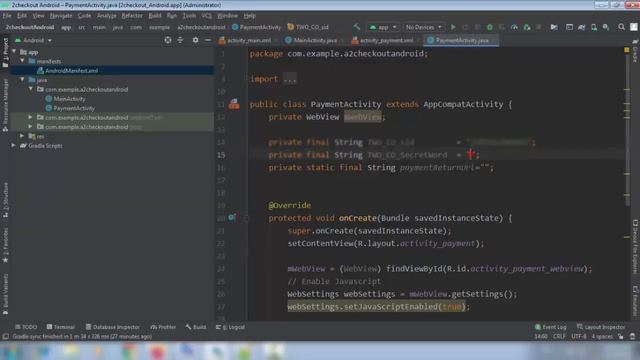Start debugging with the green bug icon
This screenshot has height=360, width=640.
coord(489,27)
